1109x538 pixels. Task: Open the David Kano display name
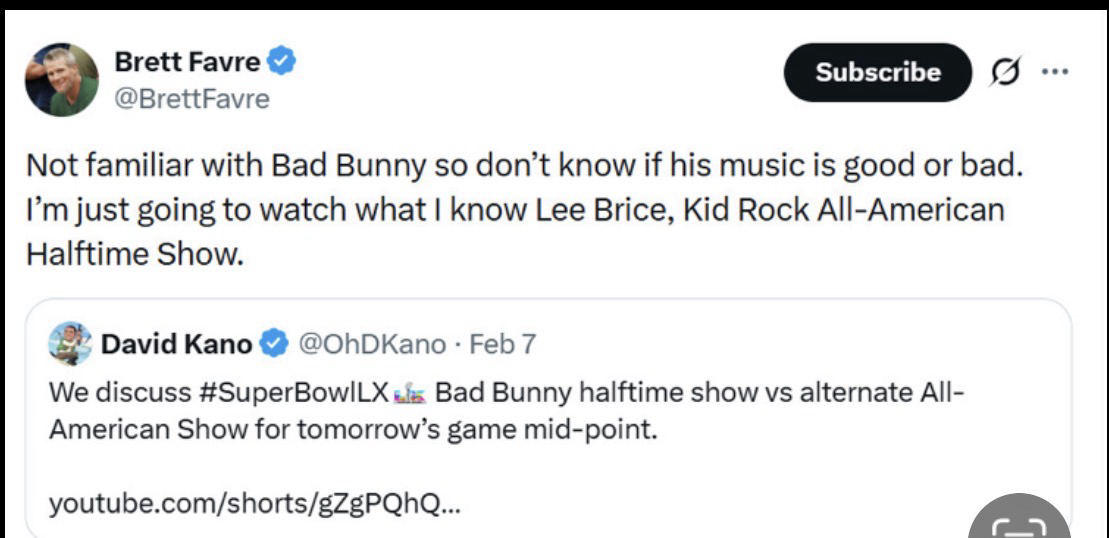tap(176, 345)
